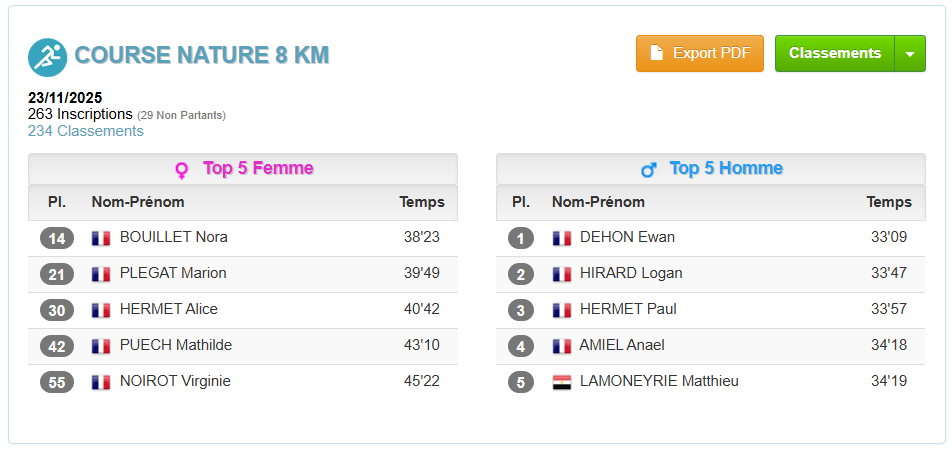Click the Temps column header in women's table
Image resolution: width=952 pixels, height=451 pixels.
point(422,202)
